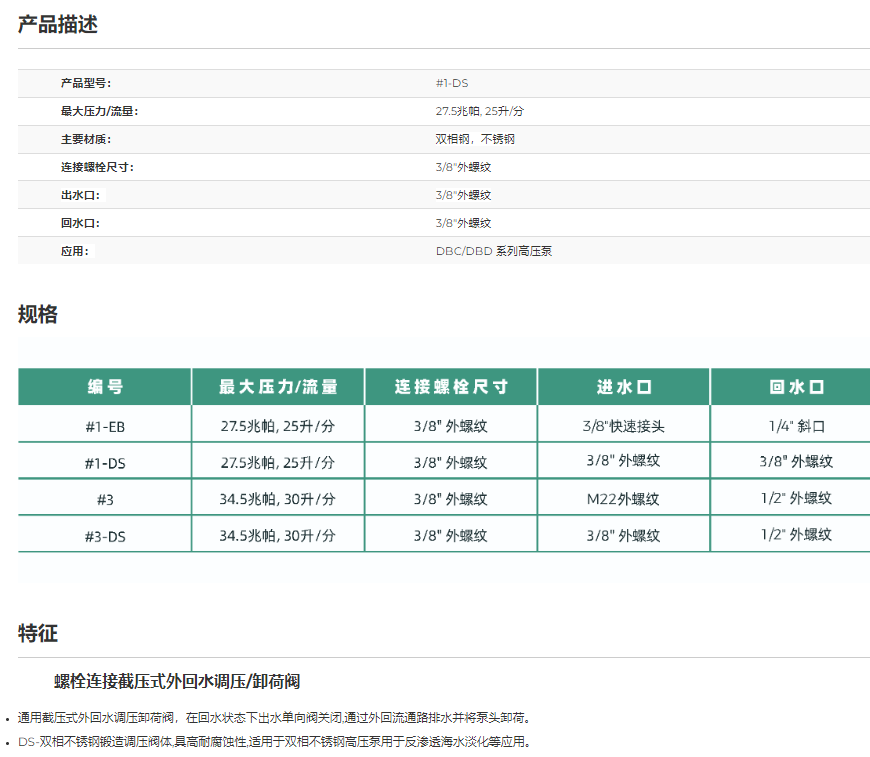This screenshot has width=870, height=757.
Task: Select the 双相钢，不锈钢 material value
Action: (x=475, y=139)
